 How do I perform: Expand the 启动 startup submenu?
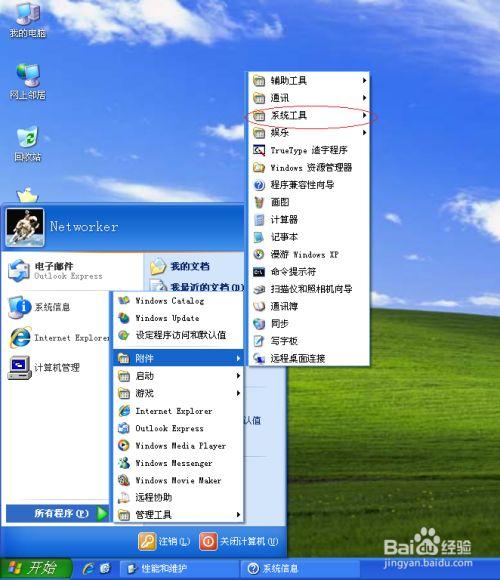click(x=178, y=376)
